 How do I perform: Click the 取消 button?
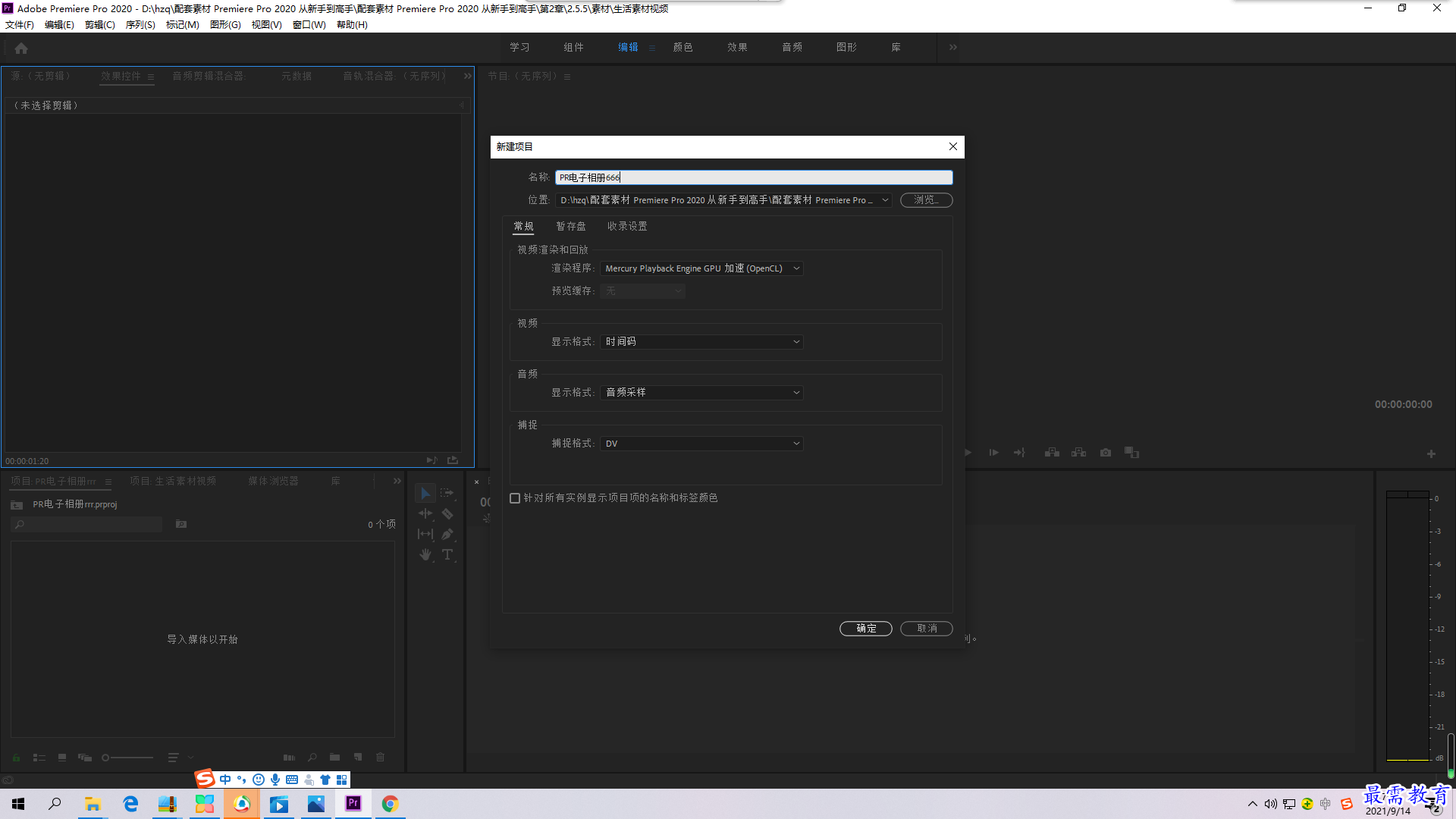pos(927,628)
